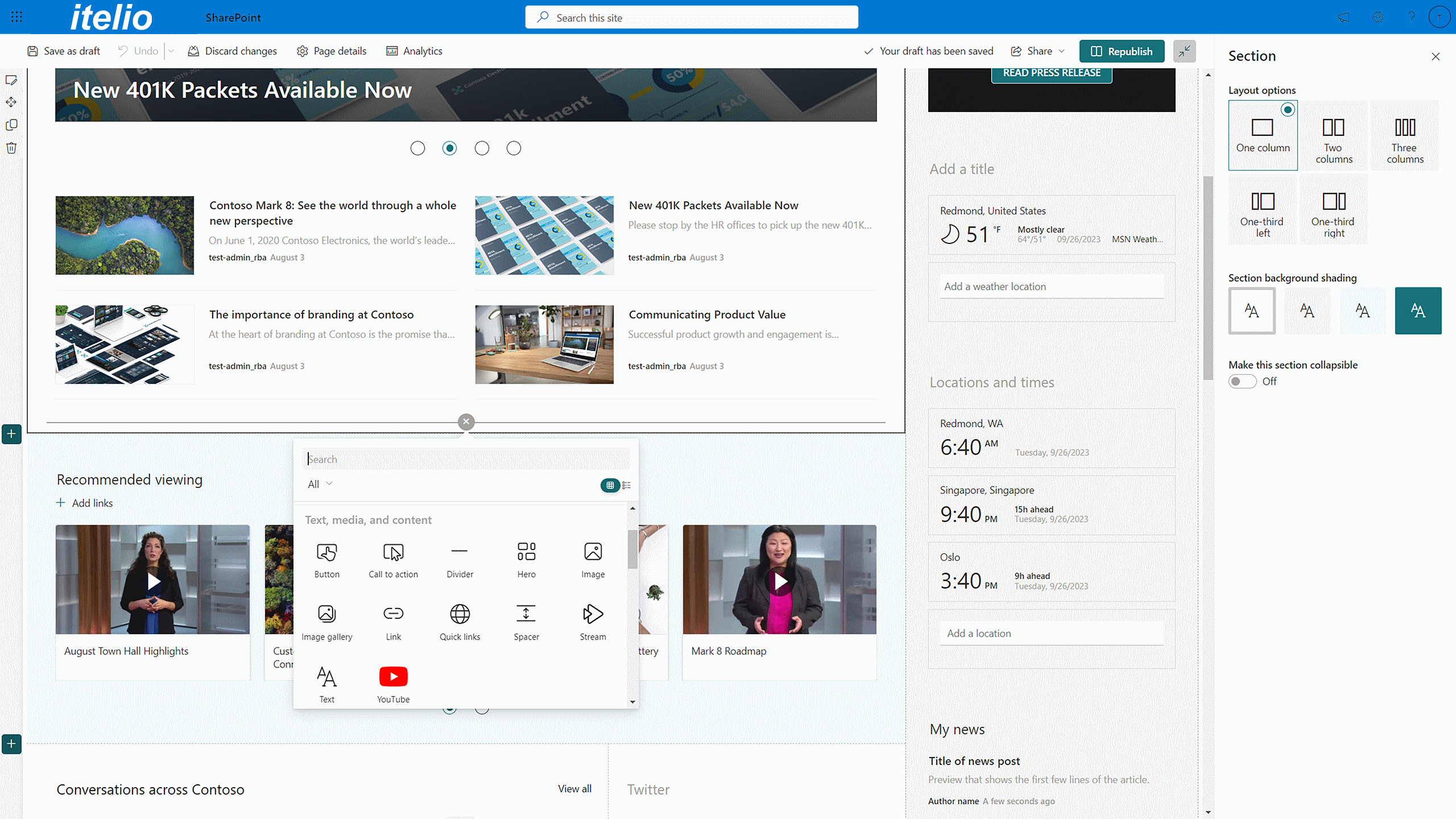
Task: Insert the Stream web part
Action: click(593, 623)
